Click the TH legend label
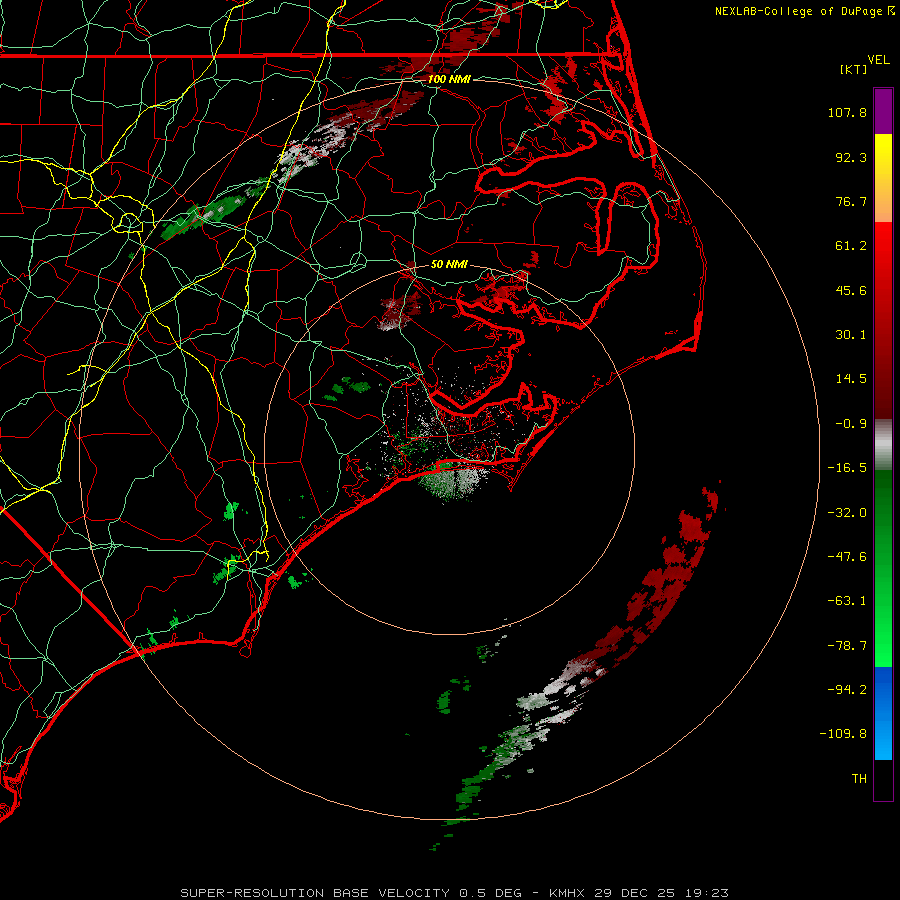The width and height of the screenshot is (900, 900). (x=859, y=779)
